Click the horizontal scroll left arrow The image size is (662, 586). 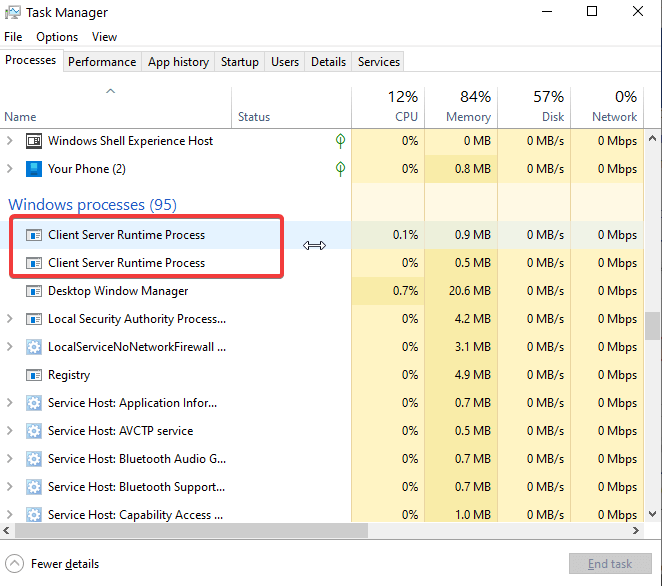[x=6, y=530]
